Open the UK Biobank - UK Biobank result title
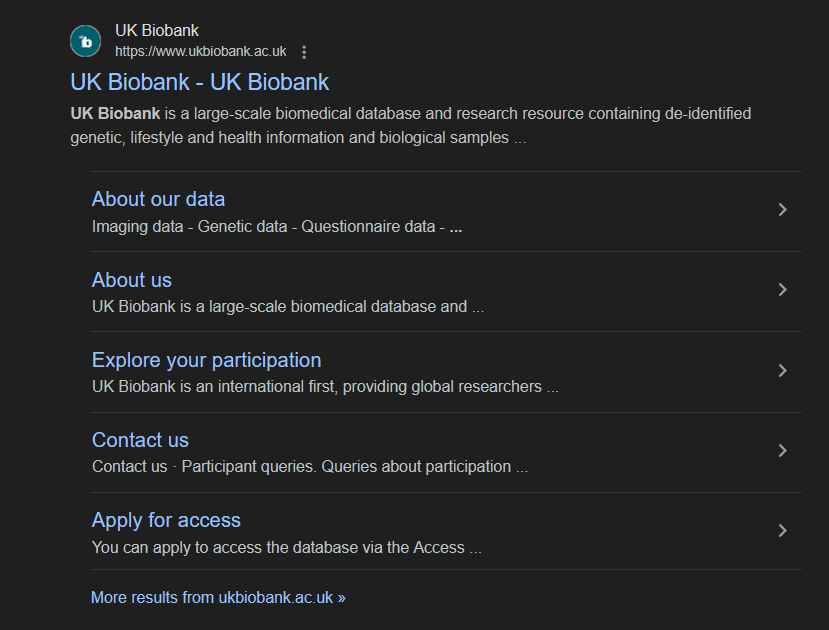The image size is (829, 630). 199,82
